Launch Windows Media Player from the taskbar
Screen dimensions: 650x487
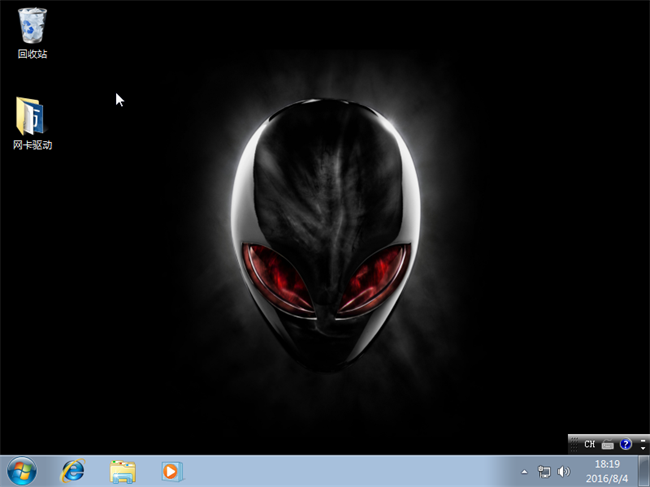172,472
